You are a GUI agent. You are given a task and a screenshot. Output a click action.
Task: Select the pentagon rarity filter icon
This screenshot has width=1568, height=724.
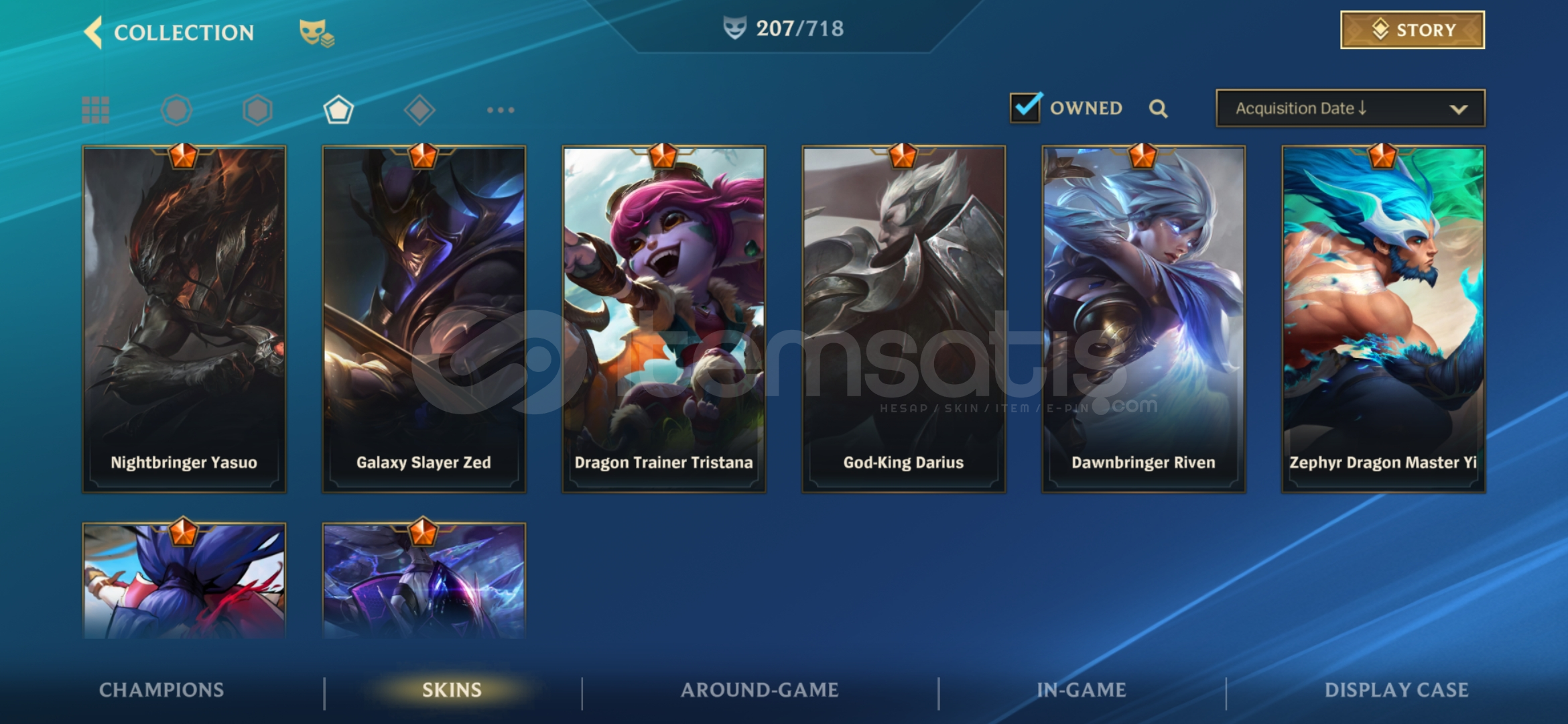[338, 110]
